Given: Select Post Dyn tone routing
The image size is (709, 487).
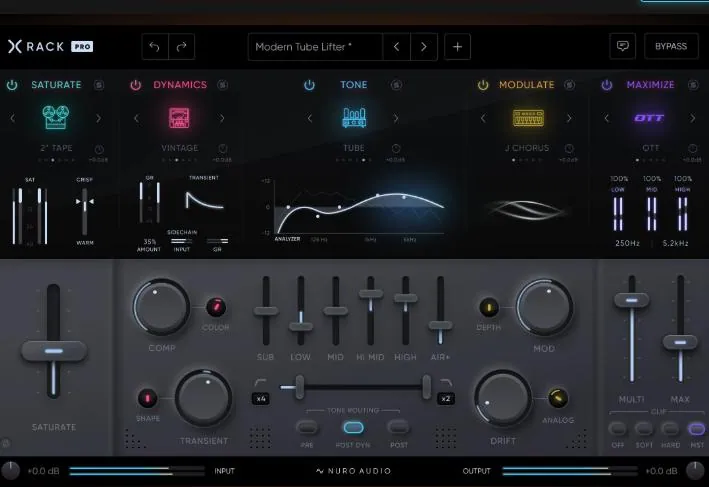Looking at the screenshot, I should (353, 427).
